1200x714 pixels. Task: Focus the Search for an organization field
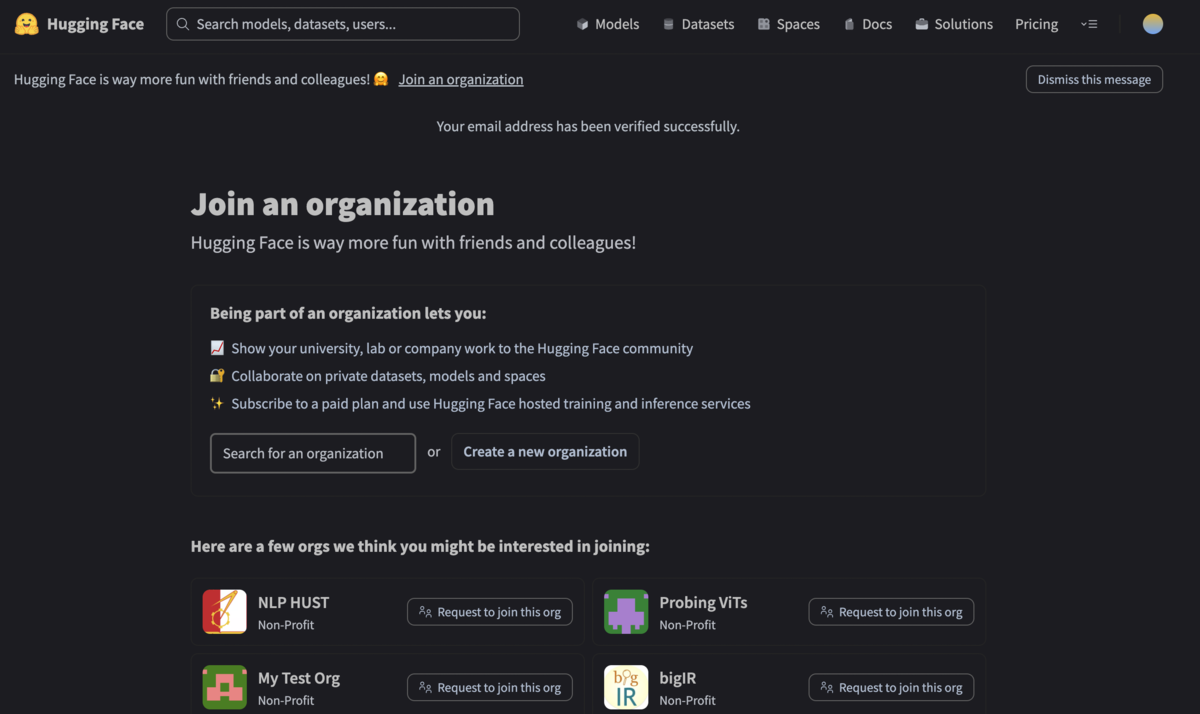[313, 453]
